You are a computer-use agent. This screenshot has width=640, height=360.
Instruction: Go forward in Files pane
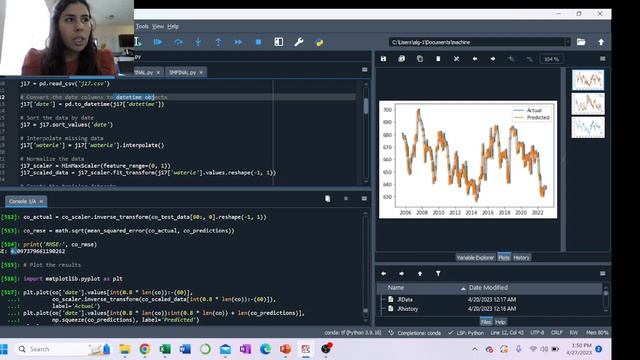click(402, 273)
